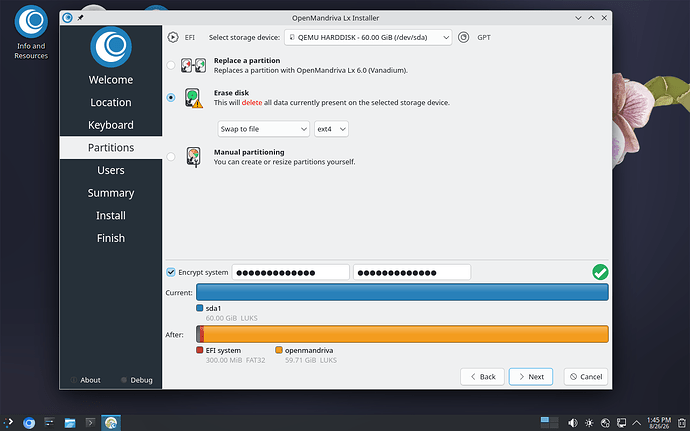Go to the Summary step in sidebar
The height and width of the screenshot is (431, 690).
pyautogui.click(x=111, y=193)
